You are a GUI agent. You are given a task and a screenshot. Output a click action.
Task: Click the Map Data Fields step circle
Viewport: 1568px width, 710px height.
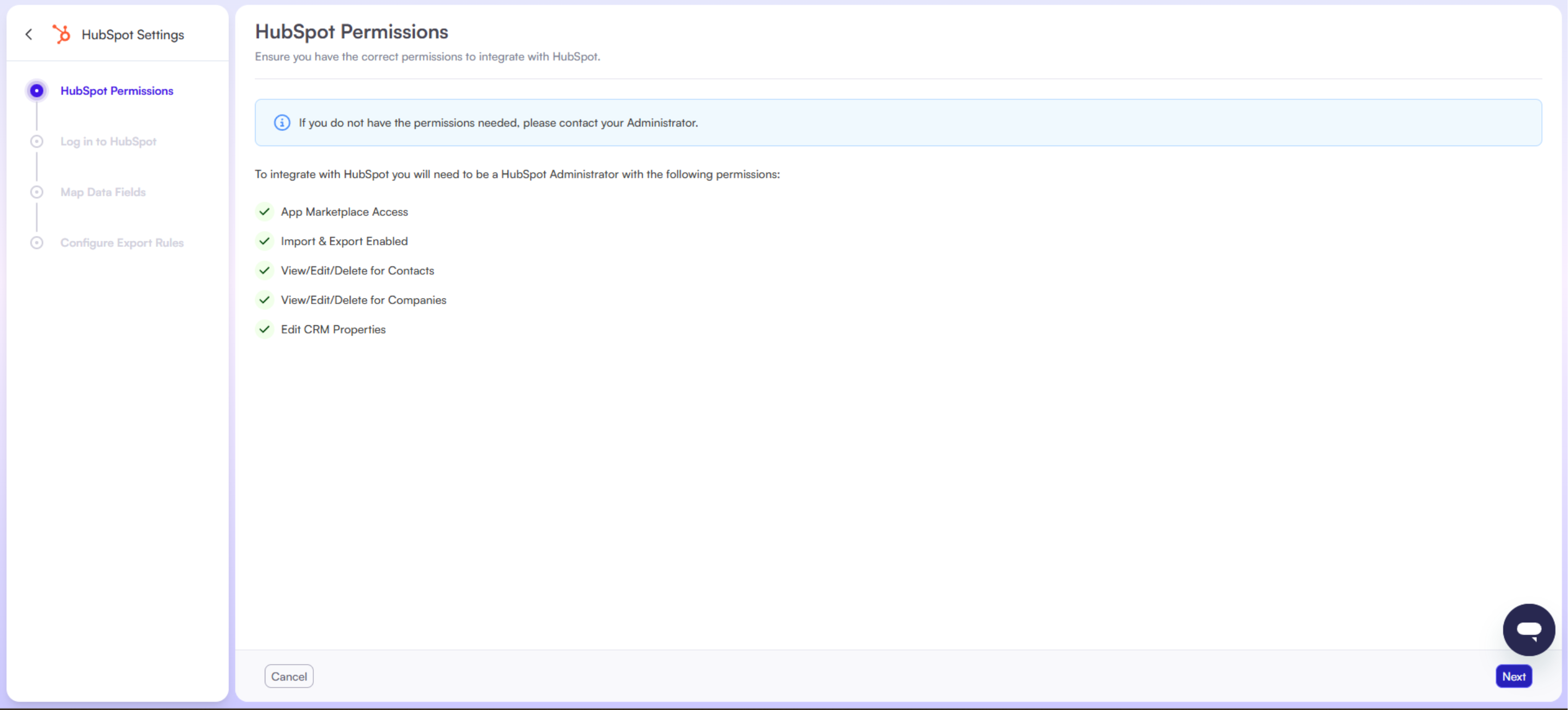[37, 192]
